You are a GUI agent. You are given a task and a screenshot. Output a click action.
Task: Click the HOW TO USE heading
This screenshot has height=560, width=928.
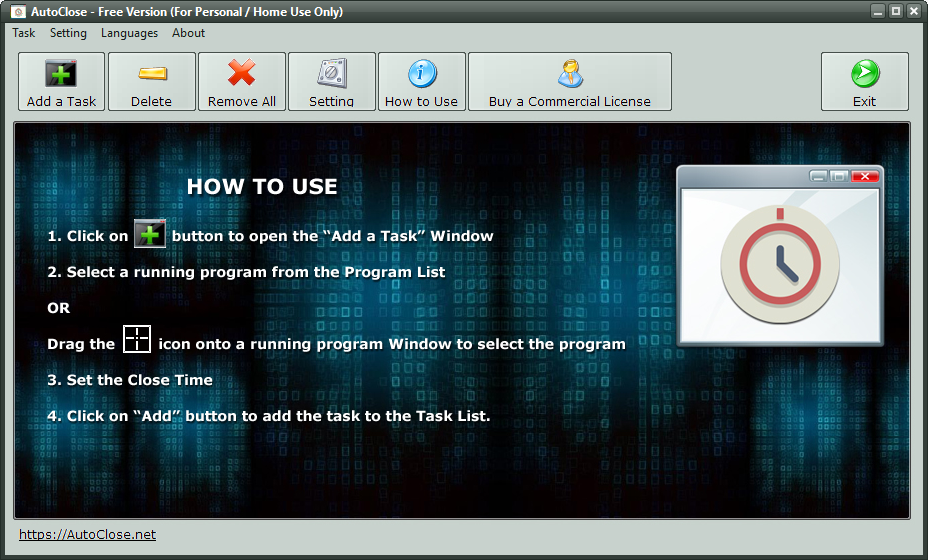click(x=262, y=187)
